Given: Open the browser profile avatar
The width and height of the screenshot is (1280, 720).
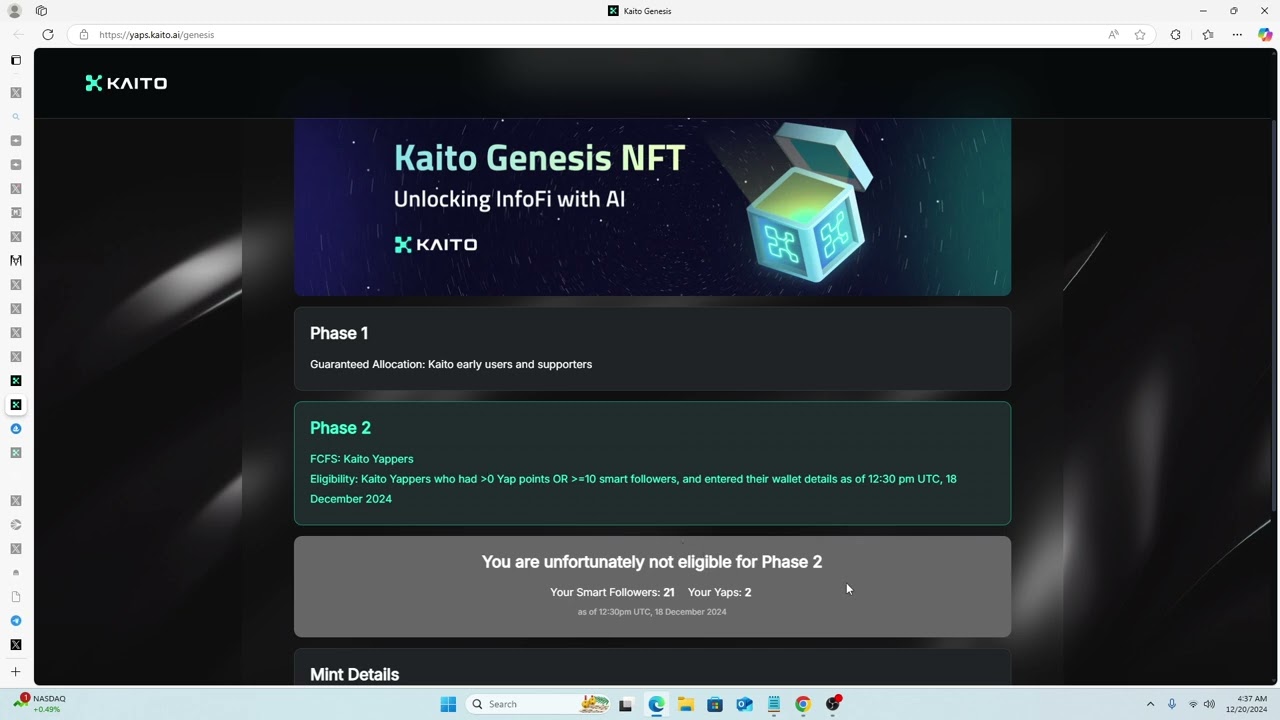Looking at the screenshot, I should pos(14,11).
